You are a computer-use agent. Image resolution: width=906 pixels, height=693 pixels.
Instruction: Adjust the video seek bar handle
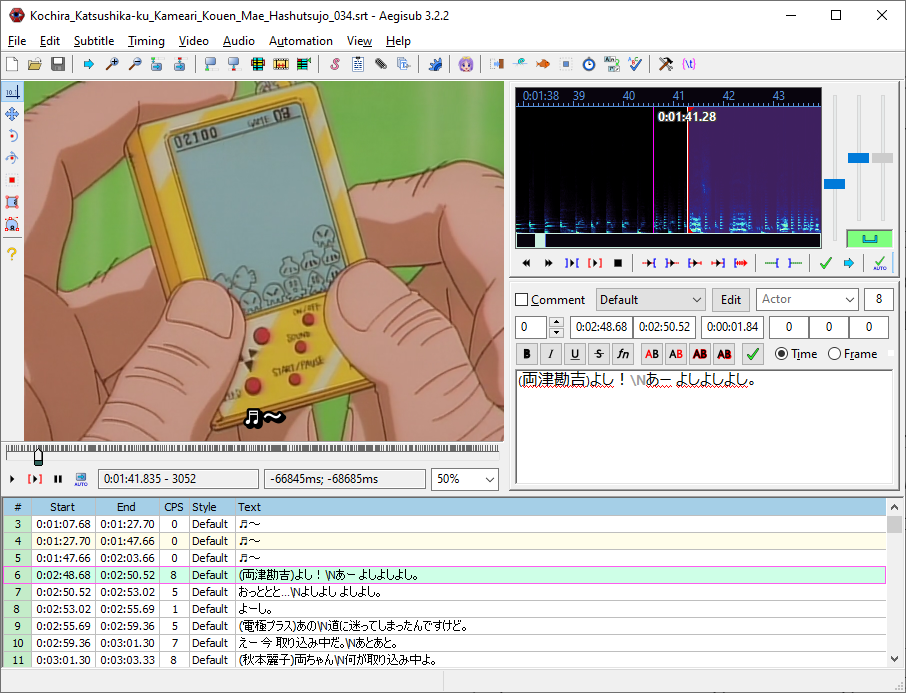[38, 457]
